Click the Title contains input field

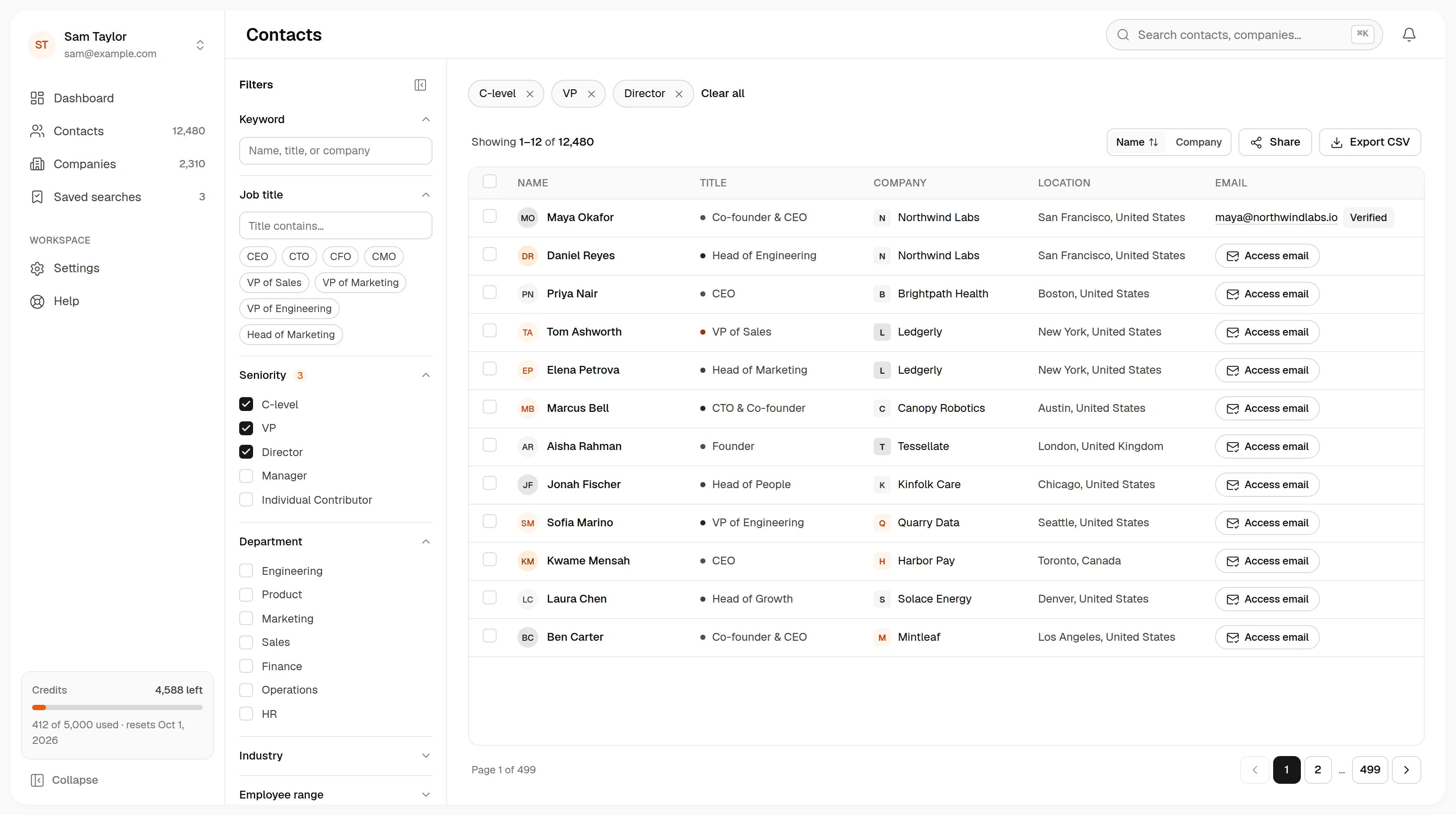pos(336,226)
